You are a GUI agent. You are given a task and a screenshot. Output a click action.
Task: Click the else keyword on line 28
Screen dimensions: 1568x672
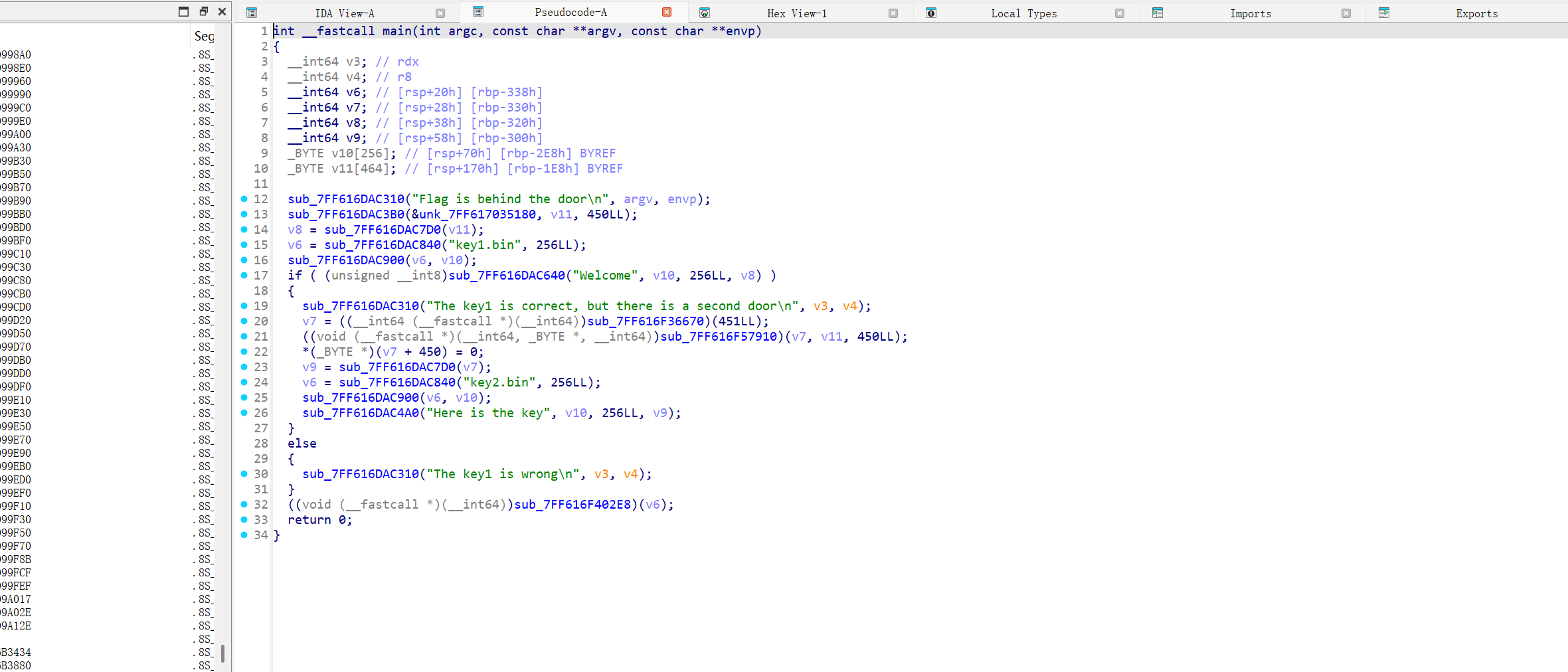point(302,444)
